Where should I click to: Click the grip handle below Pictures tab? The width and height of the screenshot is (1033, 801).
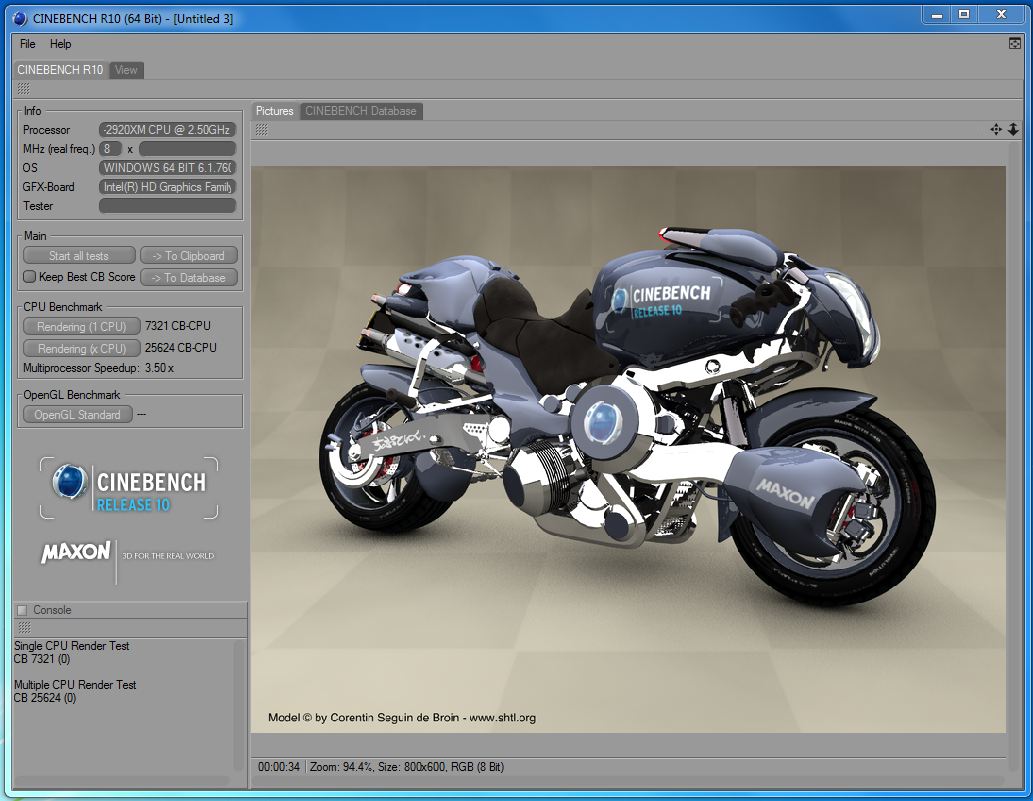[262, 130]
